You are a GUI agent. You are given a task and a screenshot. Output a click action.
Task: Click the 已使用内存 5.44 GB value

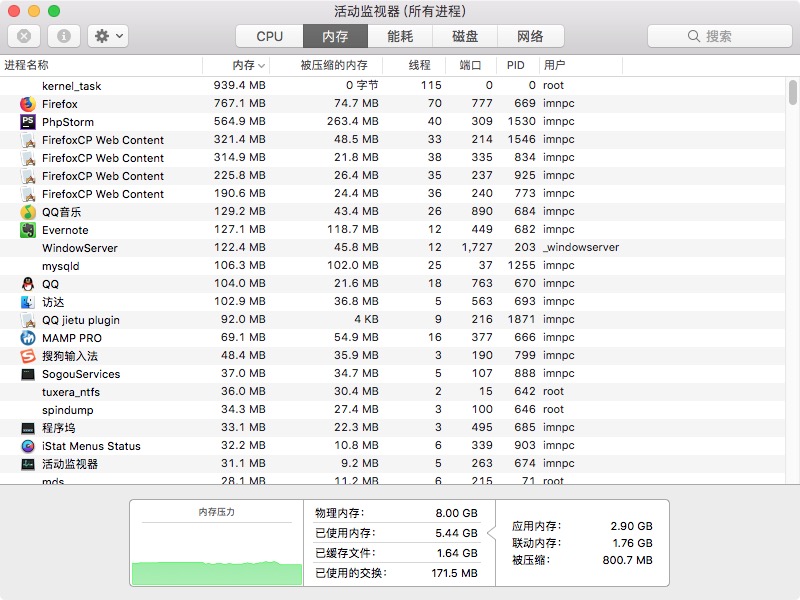[457, 533]
